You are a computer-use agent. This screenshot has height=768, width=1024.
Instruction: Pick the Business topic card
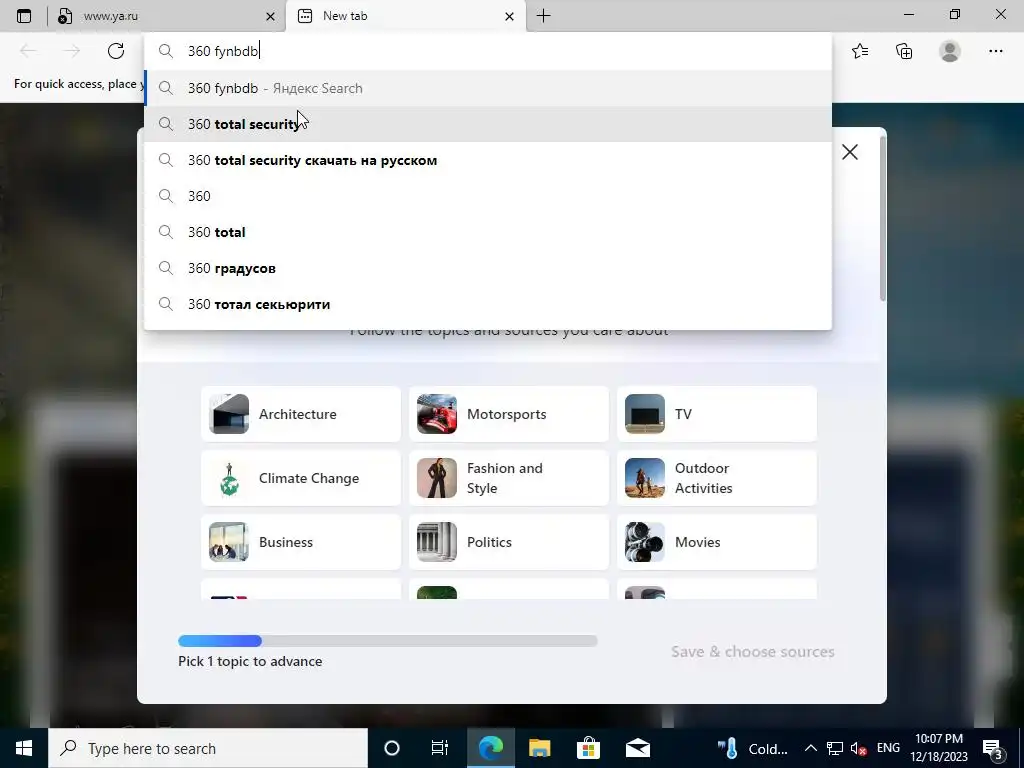301,542
